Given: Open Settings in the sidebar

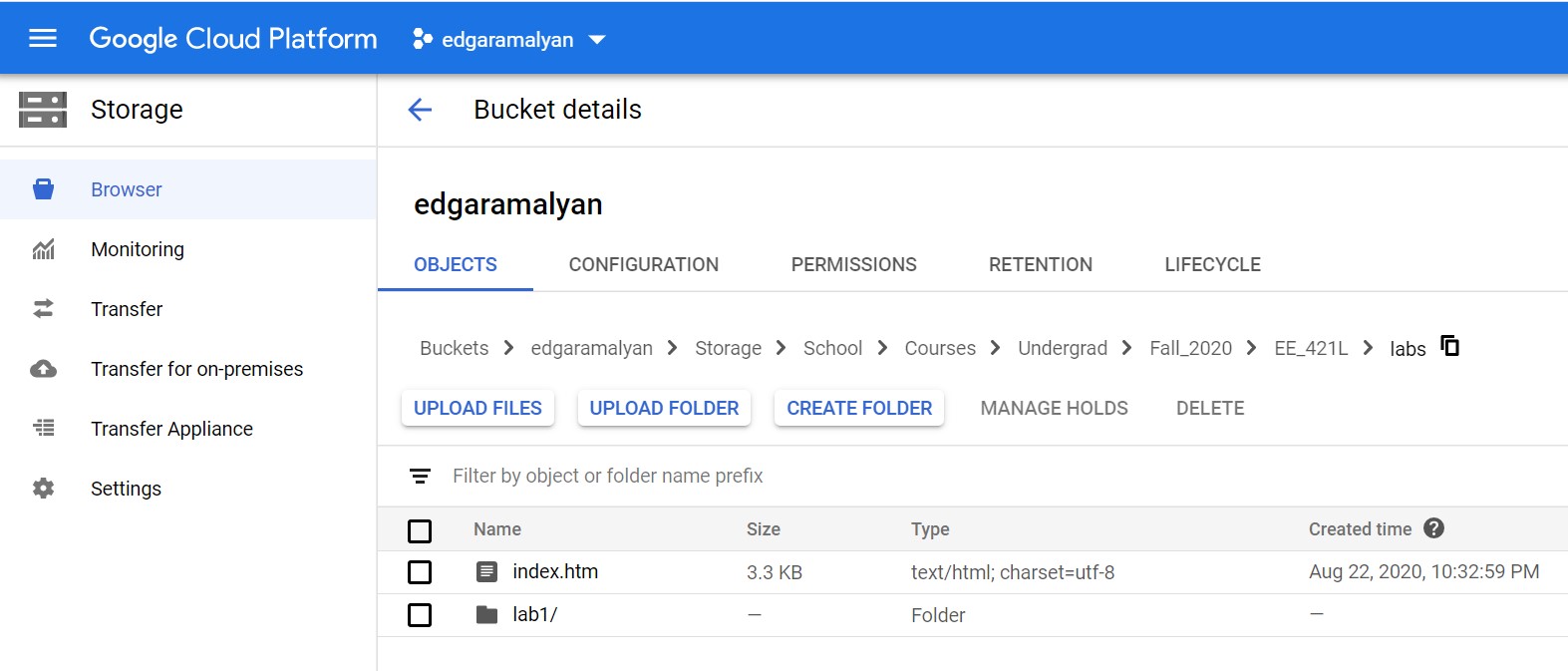Looking at the screenshot, I should pyautogui.click(x=188, y=489).
